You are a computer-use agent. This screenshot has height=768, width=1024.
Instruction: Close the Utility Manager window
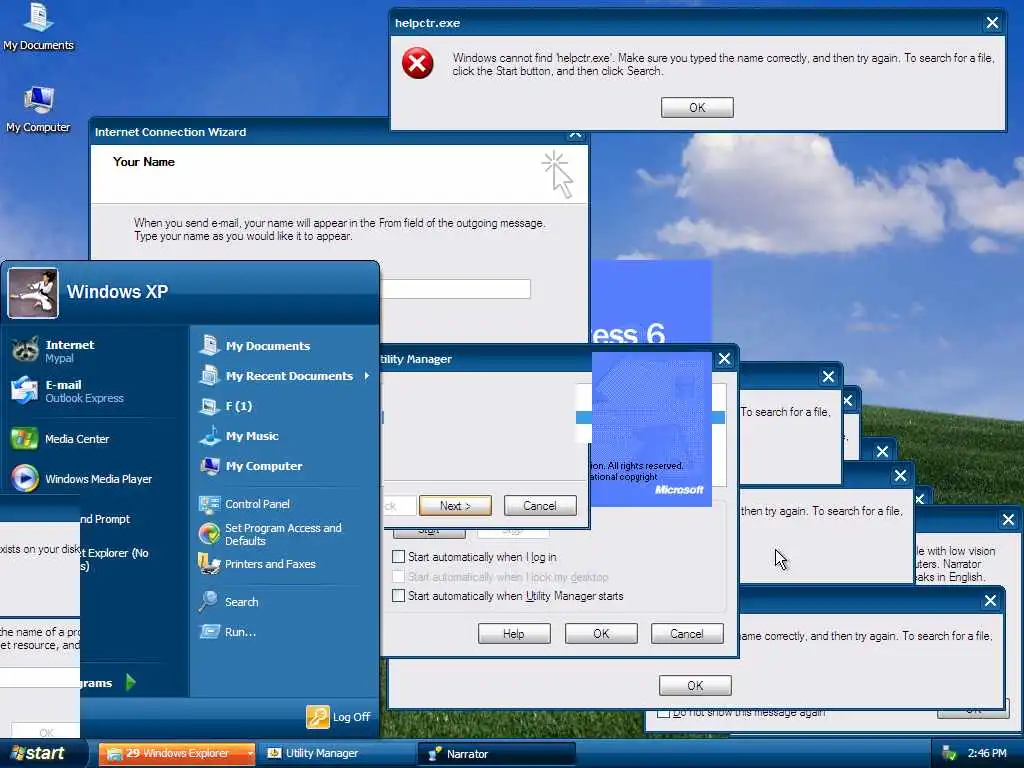pyautogui.click(x=724, y=359)
